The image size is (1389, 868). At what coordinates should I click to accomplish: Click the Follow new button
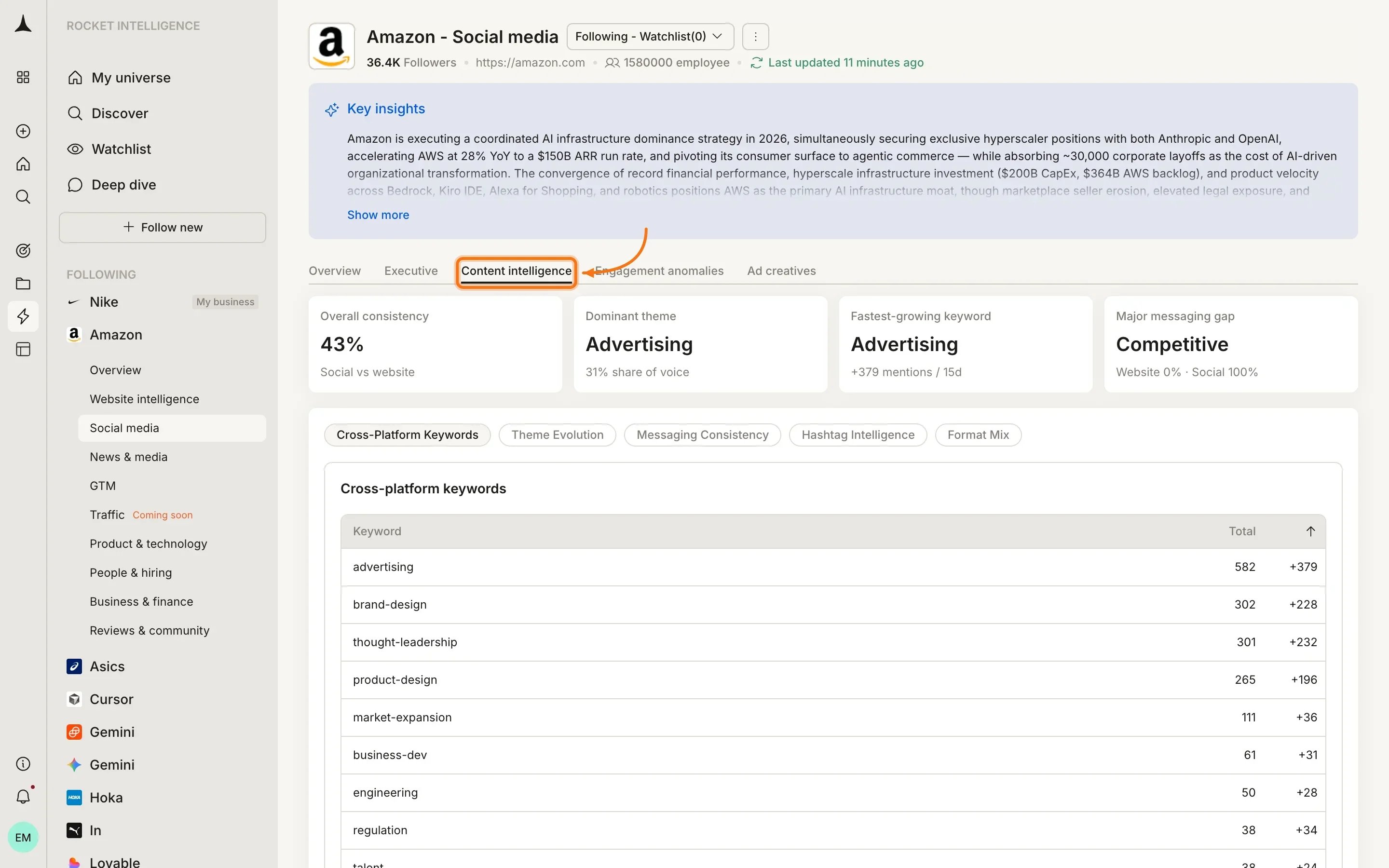[x=163, y=227]
